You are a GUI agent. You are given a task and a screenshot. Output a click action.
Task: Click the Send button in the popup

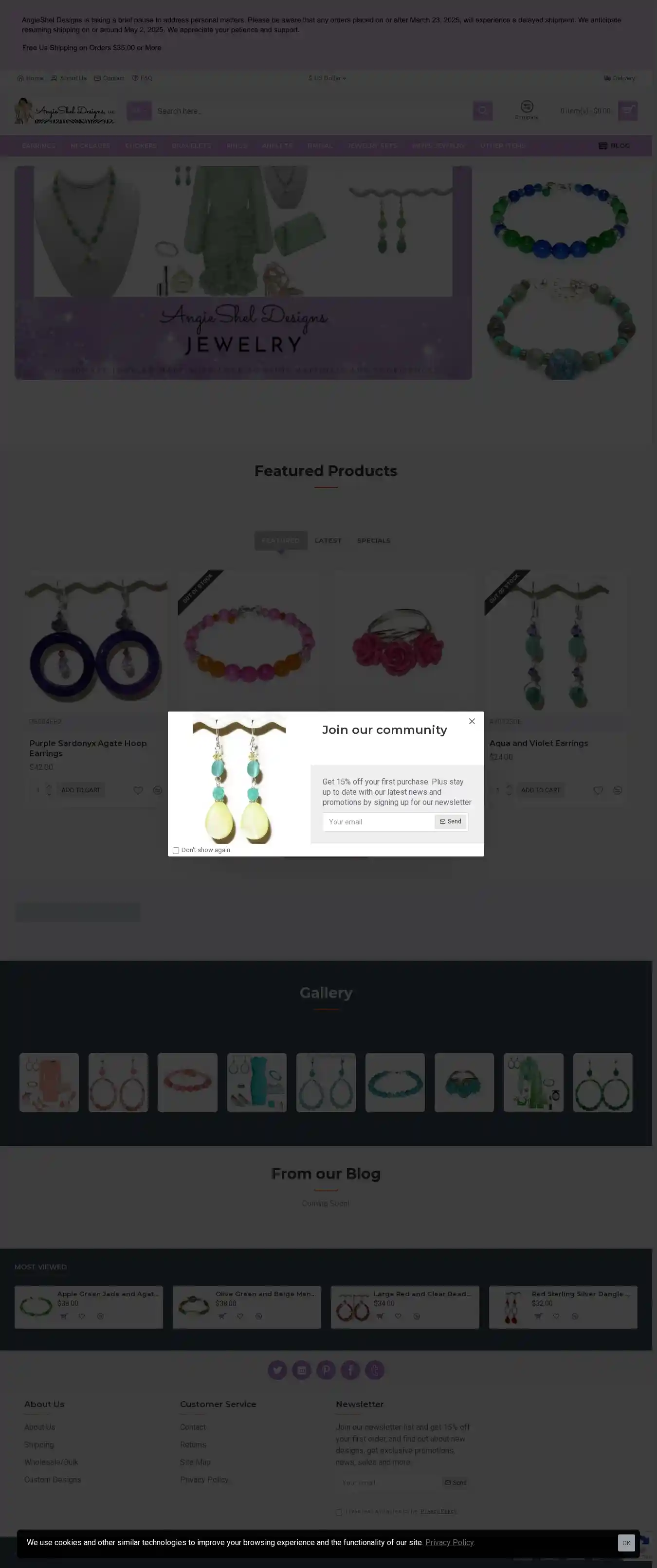[451, 822]
